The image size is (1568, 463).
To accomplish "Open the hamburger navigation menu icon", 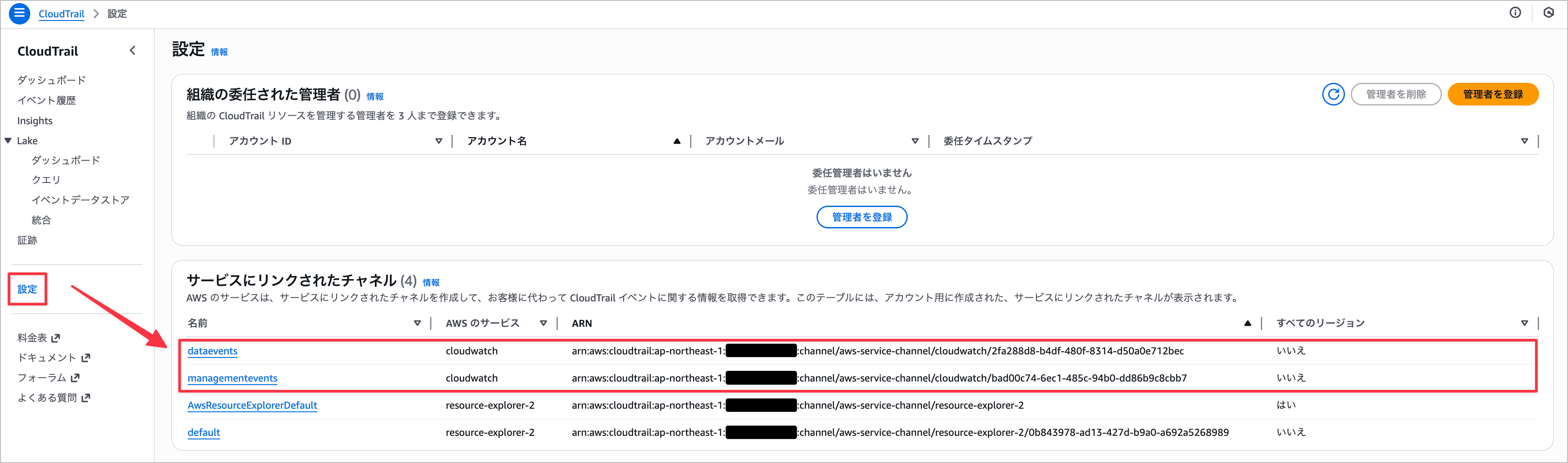I will coord(20,13).
